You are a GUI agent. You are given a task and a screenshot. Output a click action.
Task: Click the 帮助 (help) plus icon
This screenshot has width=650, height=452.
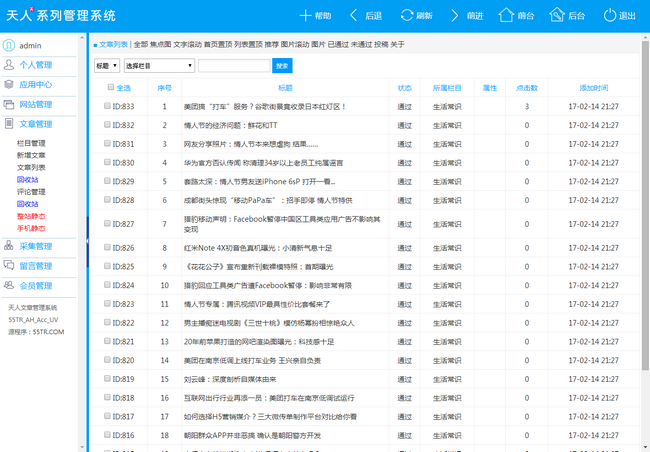coord(305,16)
